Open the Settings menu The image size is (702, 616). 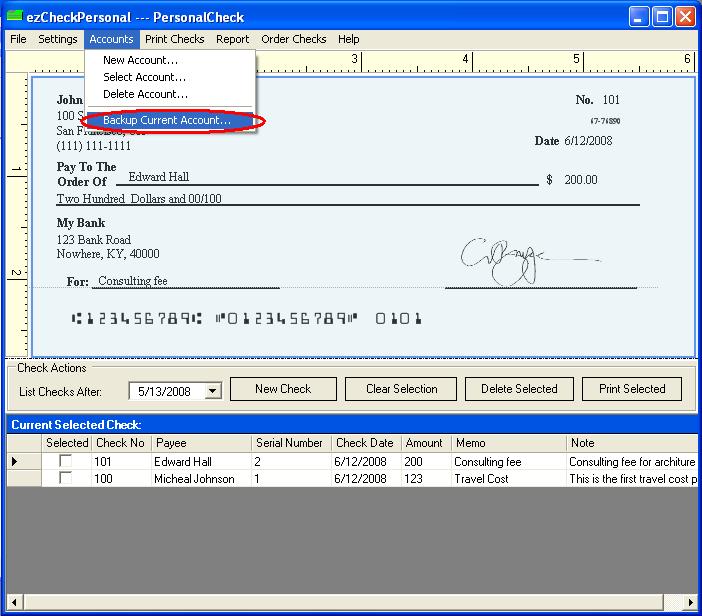click(58, 39)
